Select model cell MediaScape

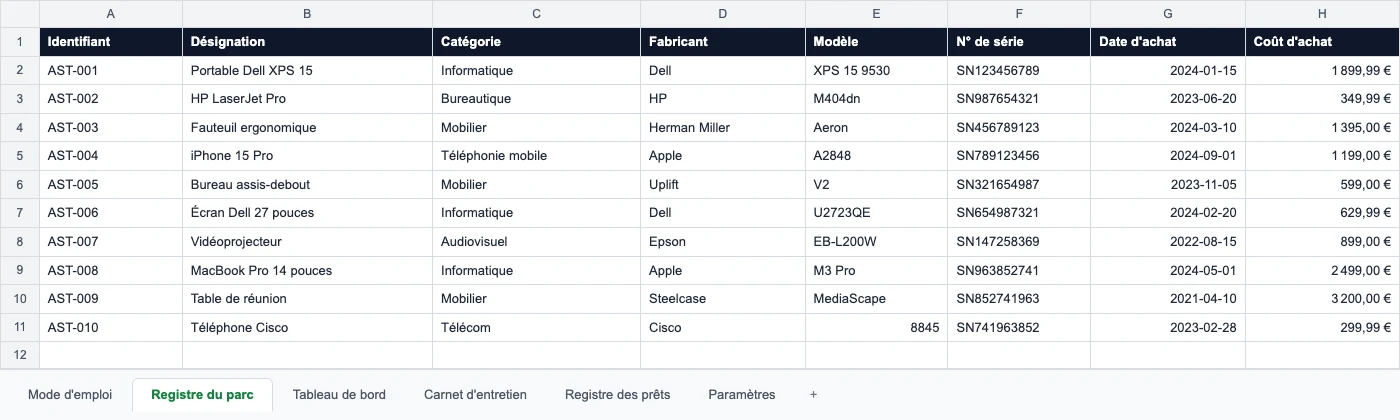pyautogui.click(x=877, y=299)
